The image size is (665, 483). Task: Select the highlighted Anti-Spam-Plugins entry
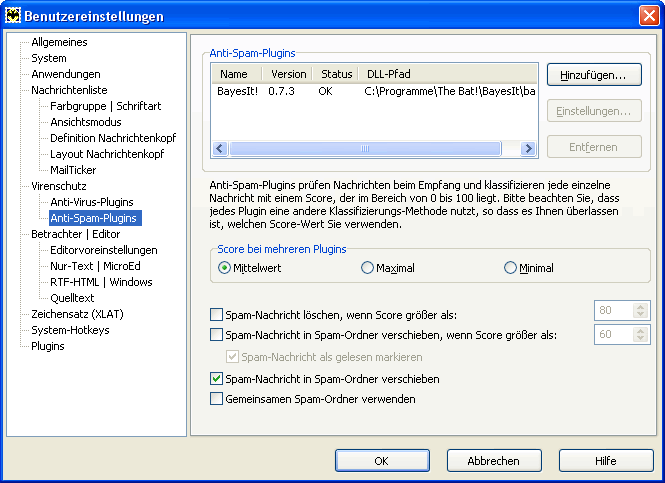pyautogui.click(x=95, y=218)
